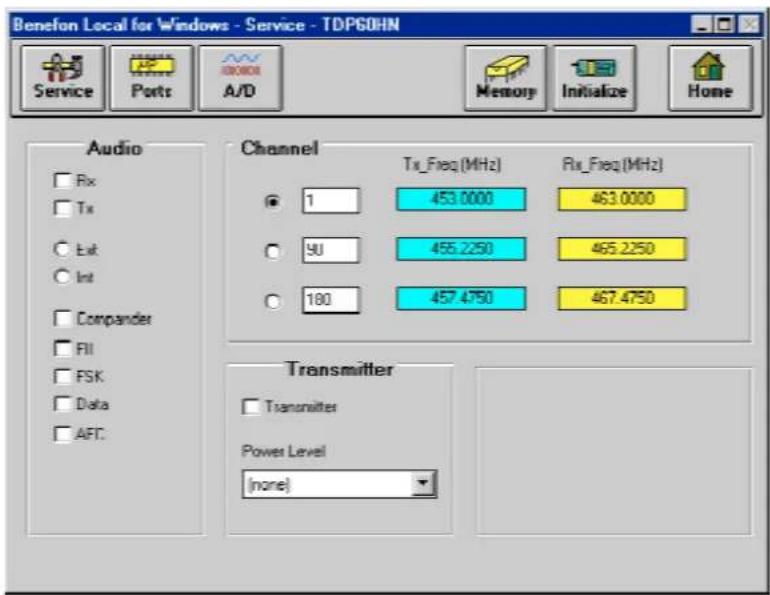Click the channel 90 input field
The width and height of the screenshot is (770, 595).
tap(331, 250)
